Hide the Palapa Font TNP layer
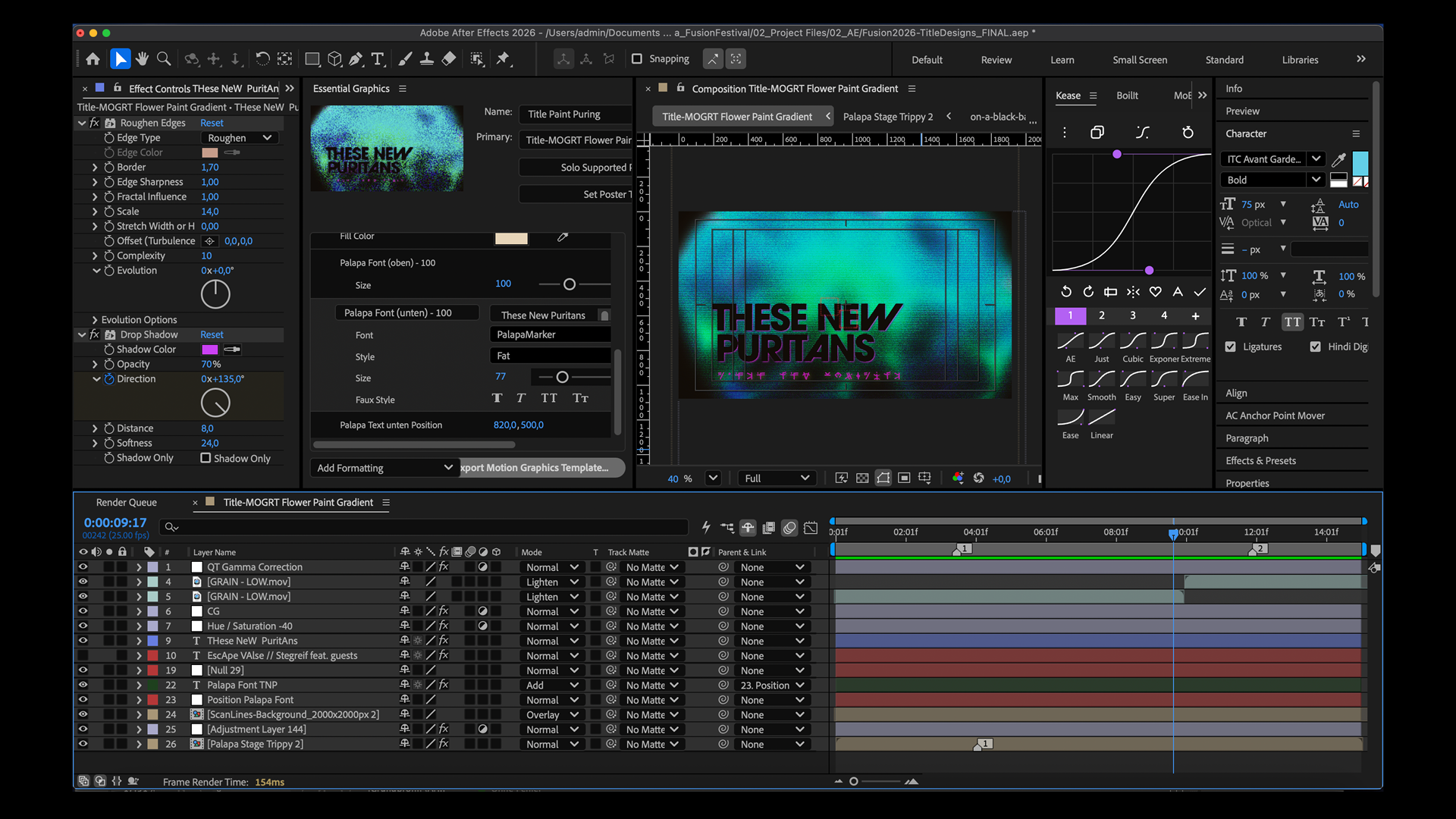 pyautogui.click(x=83, y=685)
